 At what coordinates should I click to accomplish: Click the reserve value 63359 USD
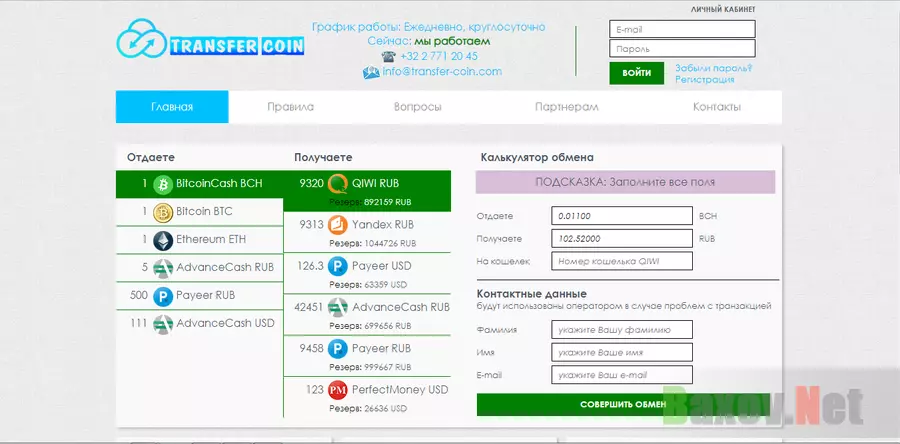(x=386, y=285)
